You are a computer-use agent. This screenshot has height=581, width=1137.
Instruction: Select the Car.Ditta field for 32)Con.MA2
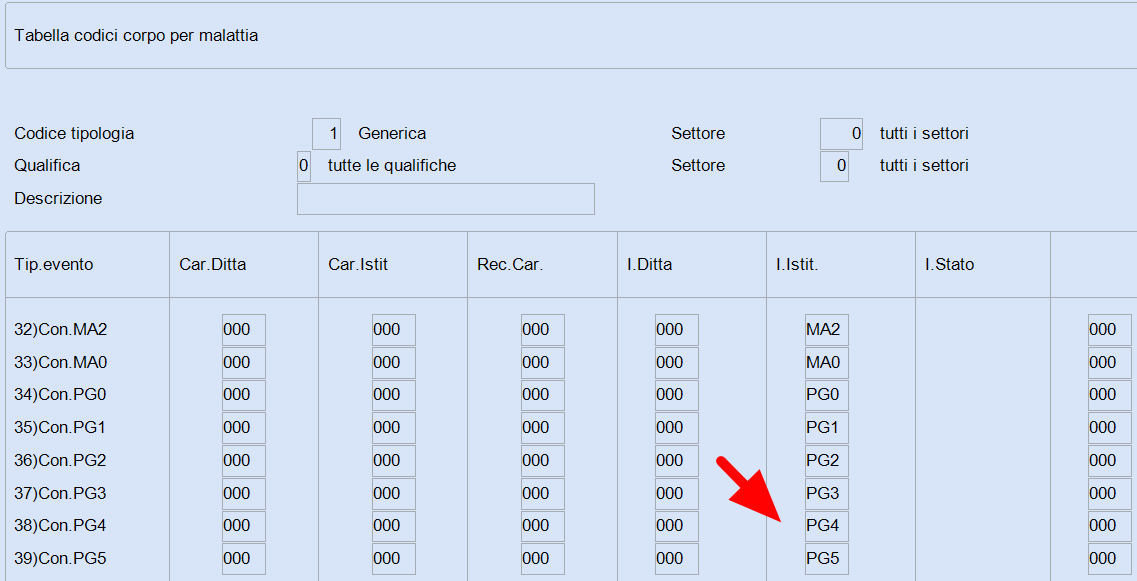tap(244, 330)
